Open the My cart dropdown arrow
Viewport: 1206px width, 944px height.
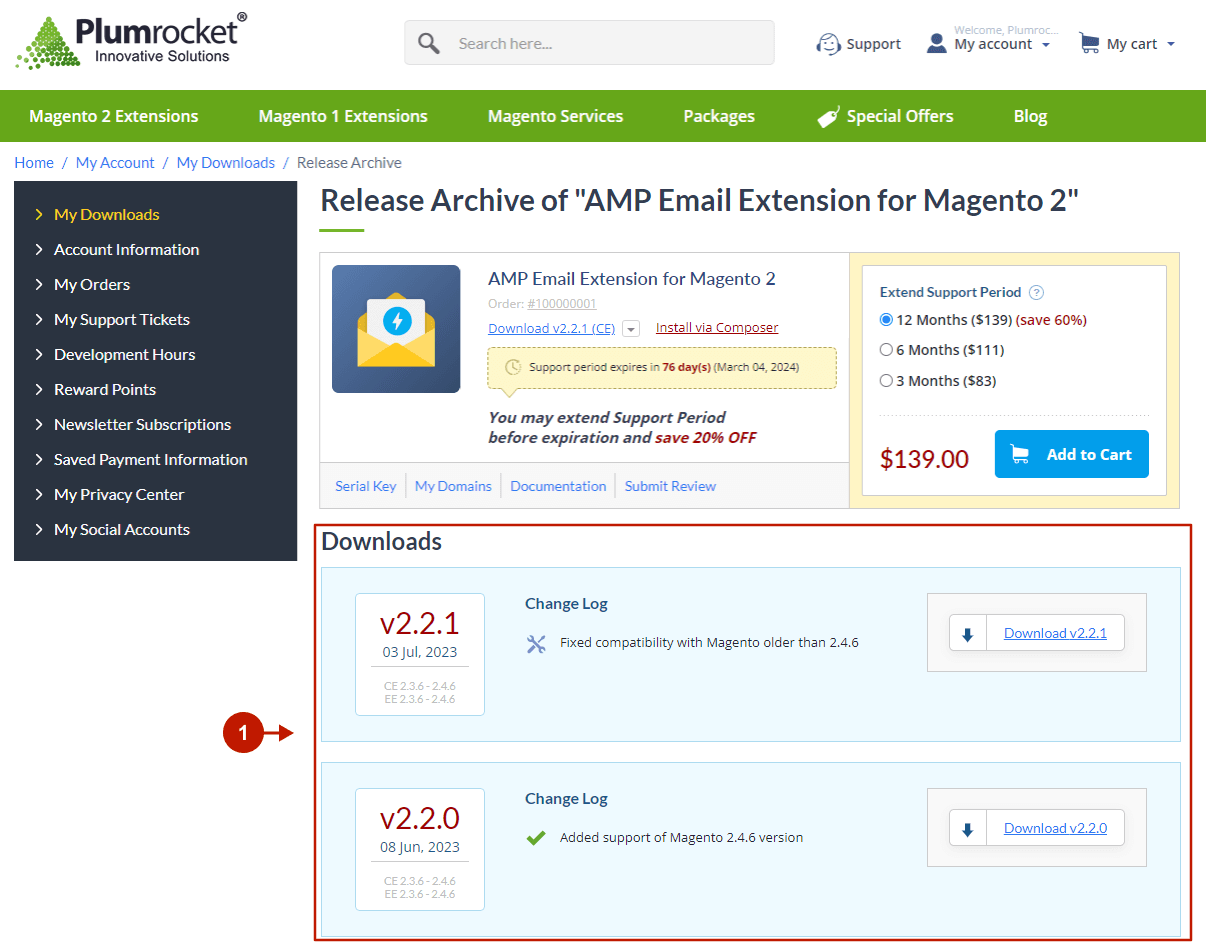click(x=1171, y=44)
